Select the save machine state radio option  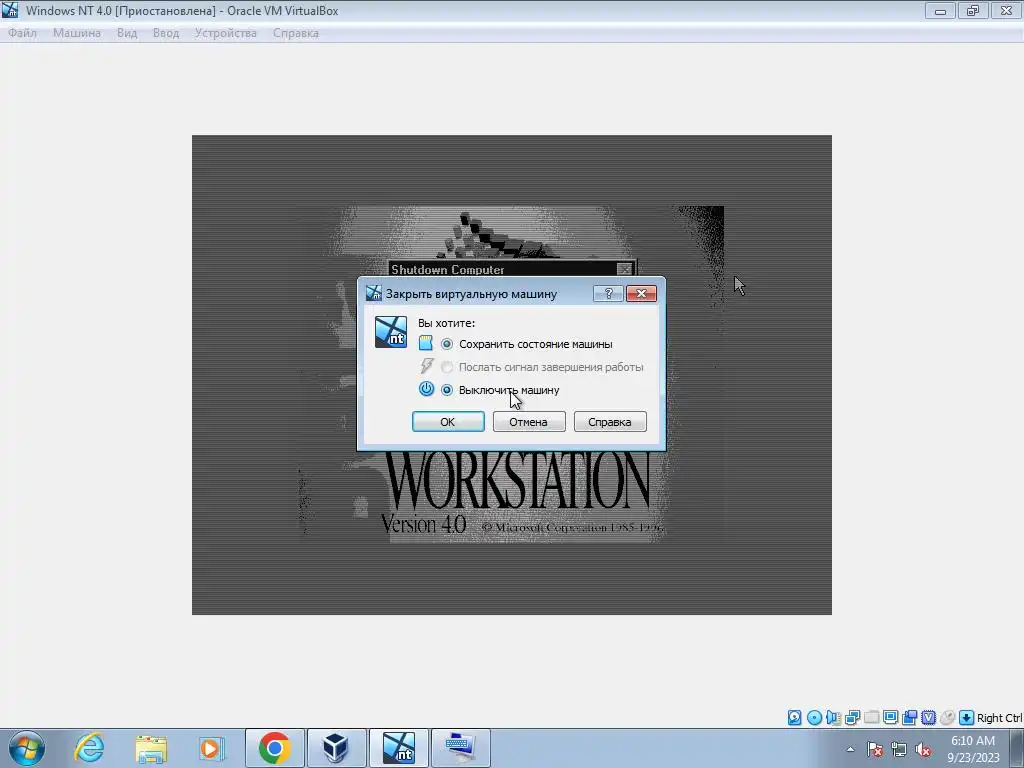point(447,344)
